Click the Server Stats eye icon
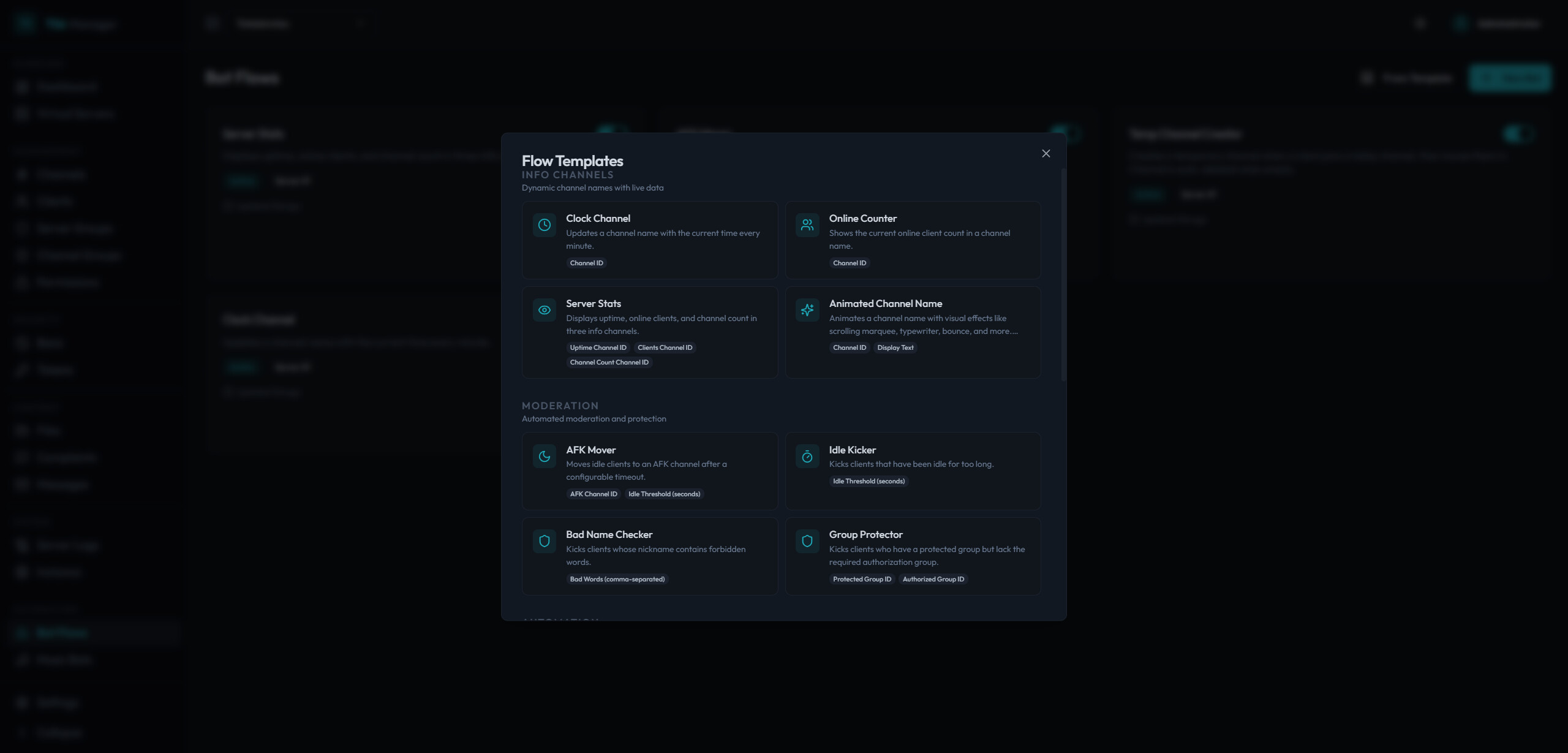The width and height of the screenshot is (1568, 753). 544,310
